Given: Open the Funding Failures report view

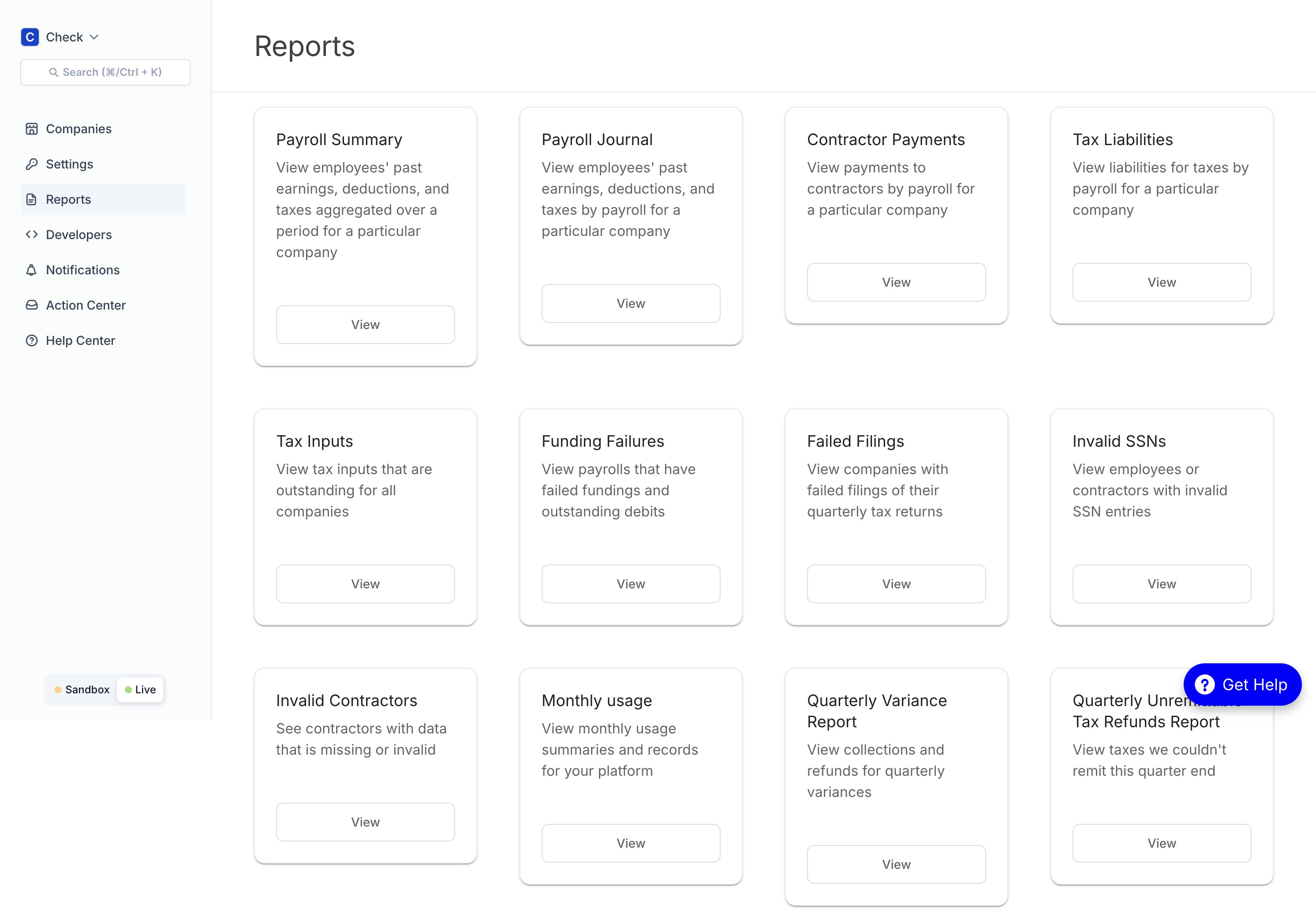Looking at the screenshot, I should pyautogui.click(x=631, y=583).
